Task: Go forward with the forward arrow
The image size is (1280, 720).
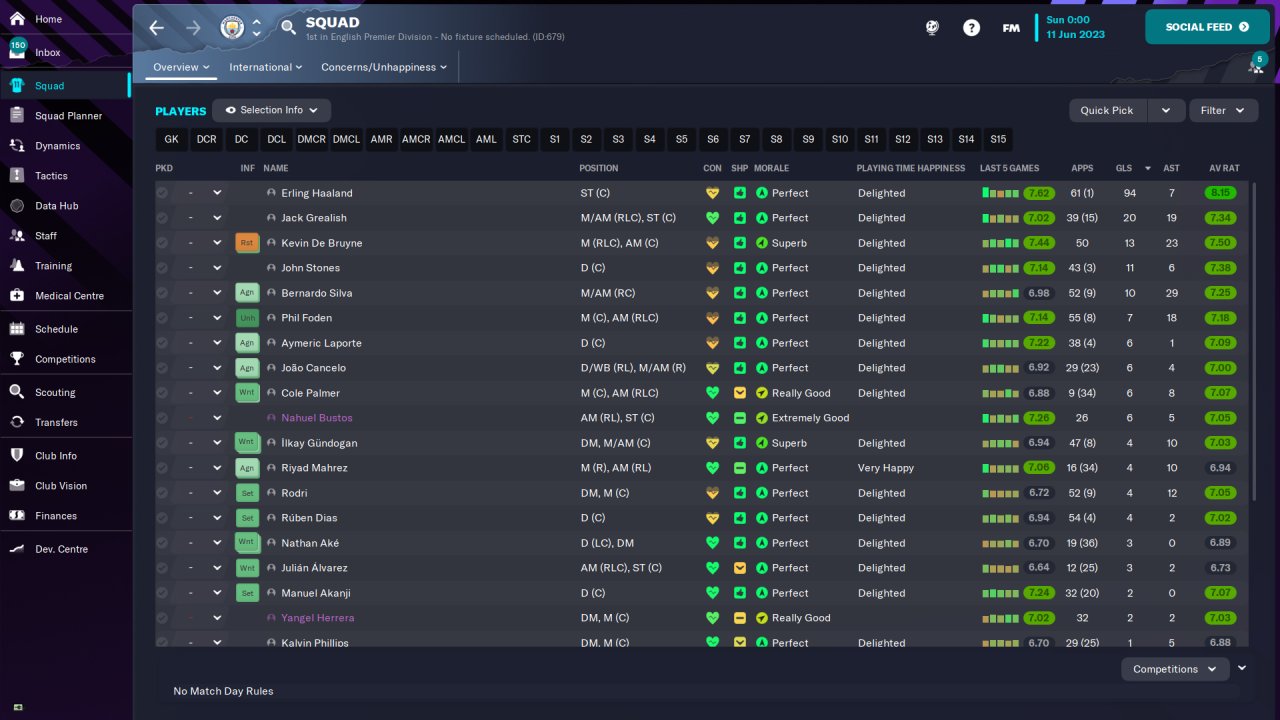Action: 193,28
